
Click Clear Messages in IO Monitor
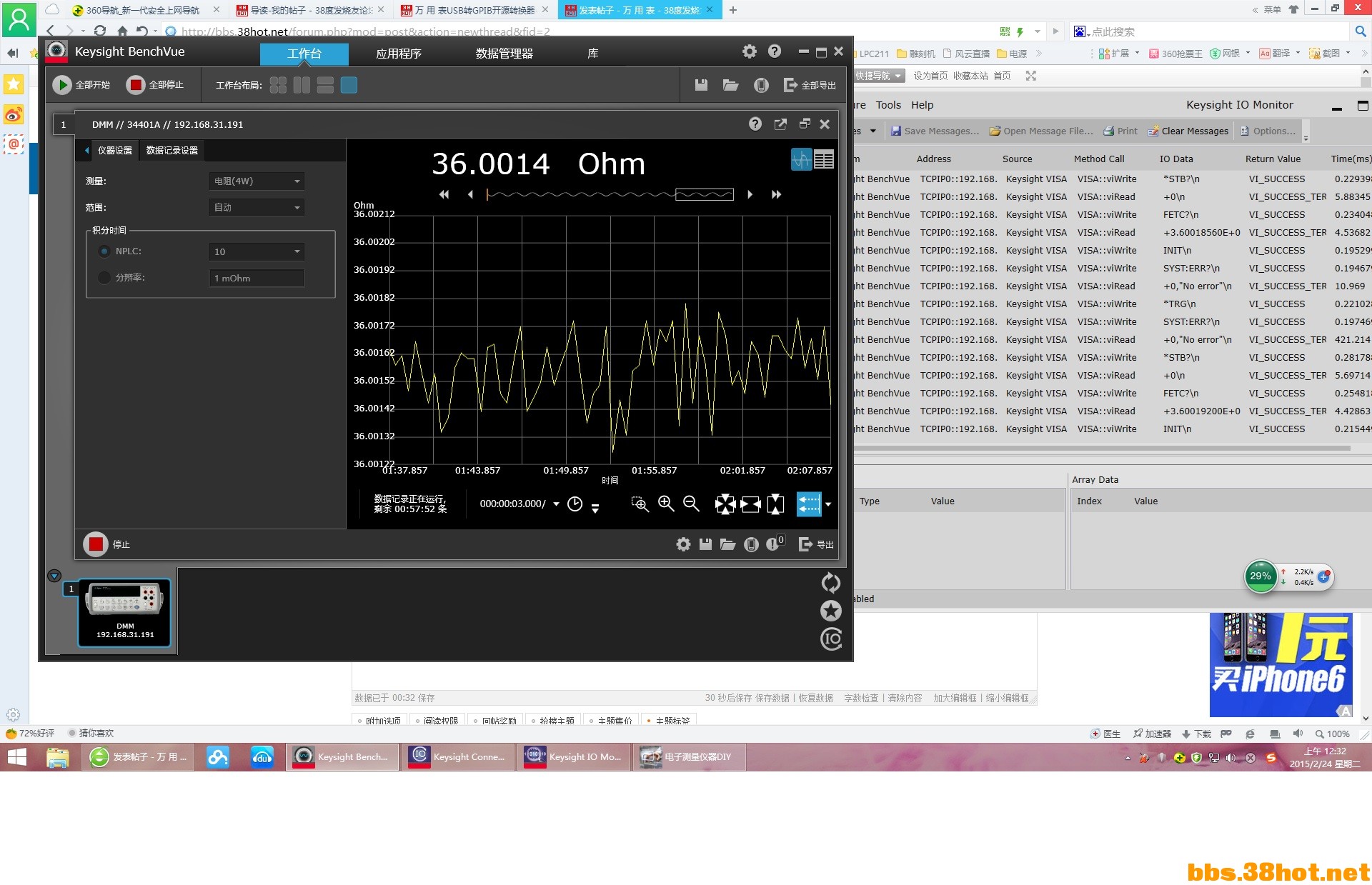click(x=1188, y=131)
